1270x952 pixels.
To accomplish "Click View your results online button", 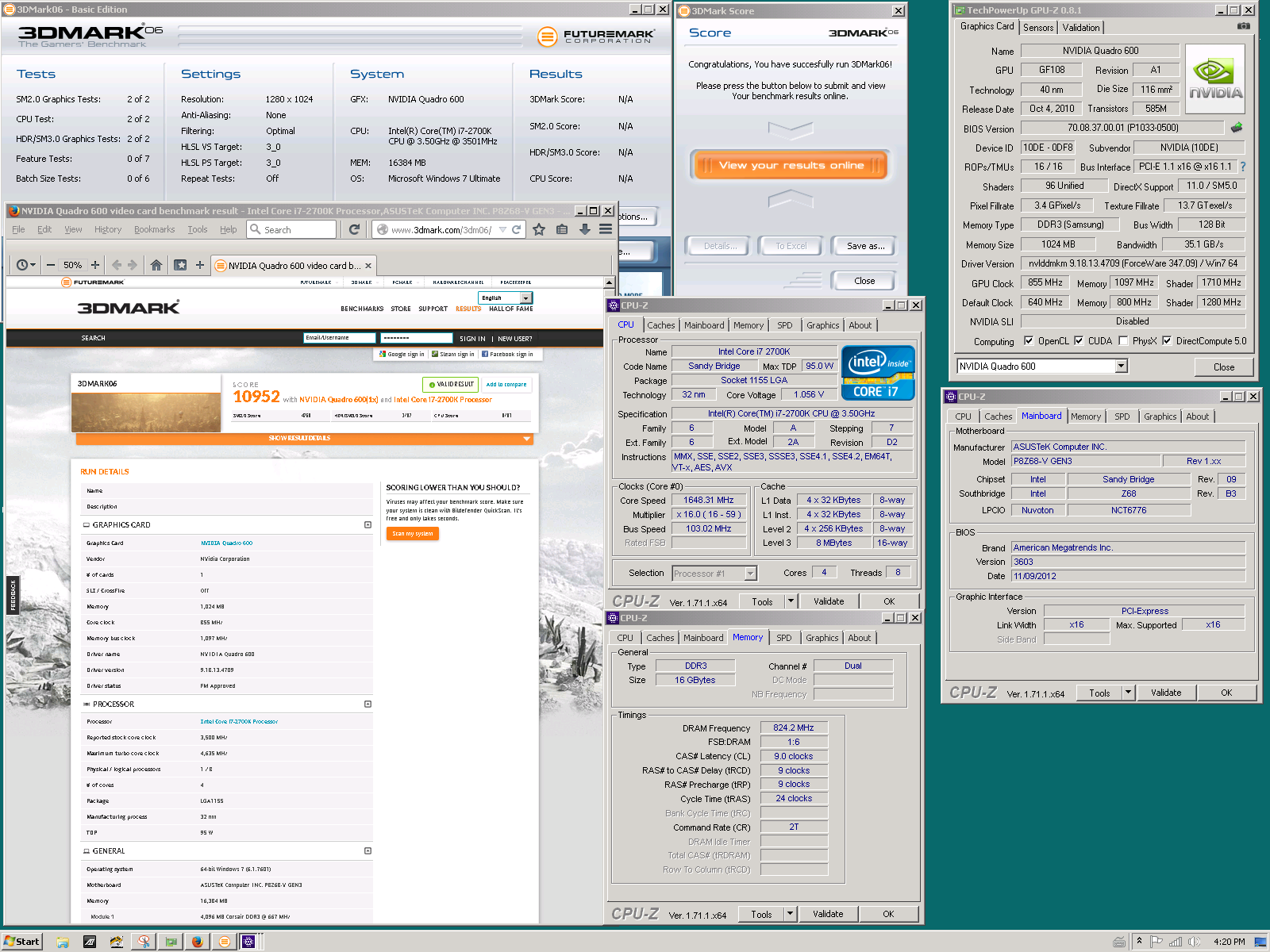I will pyautogui.click(x=790, y=165).
